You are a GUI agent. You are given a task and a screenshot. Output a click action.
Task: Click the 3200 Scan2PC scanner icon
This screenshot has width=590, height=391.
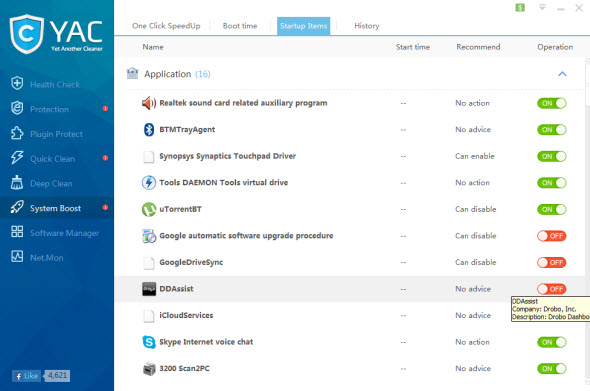[x=149, y=369]
